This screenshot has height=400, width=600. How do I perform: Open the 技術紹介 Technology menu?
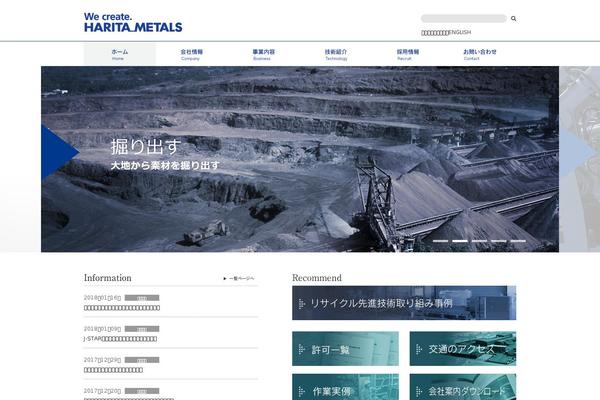pyautogui.click(x=336, y=54)
